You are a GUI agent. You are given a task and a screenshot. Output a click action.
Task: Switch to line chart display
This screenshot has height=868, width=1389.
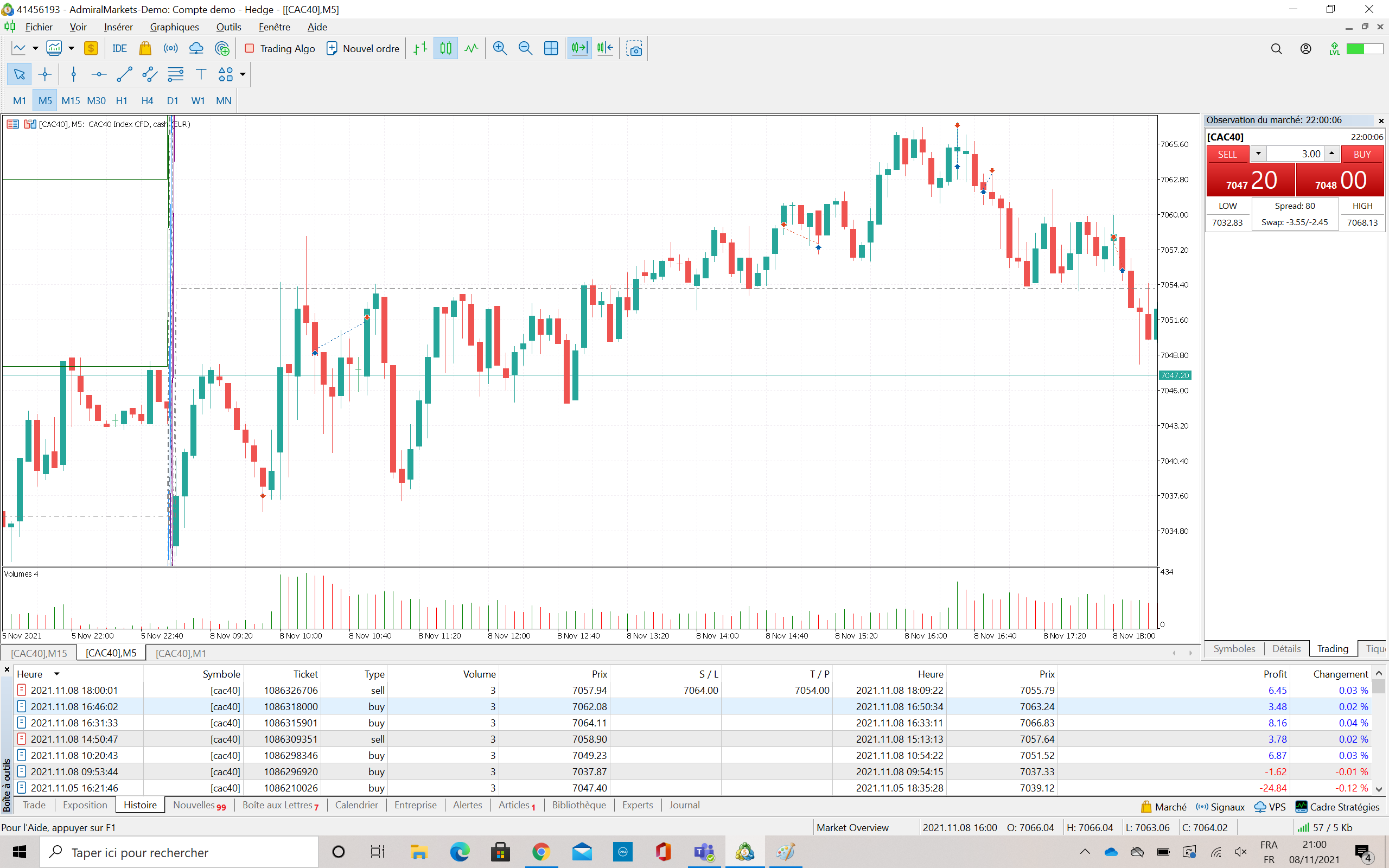coord(471,49)
